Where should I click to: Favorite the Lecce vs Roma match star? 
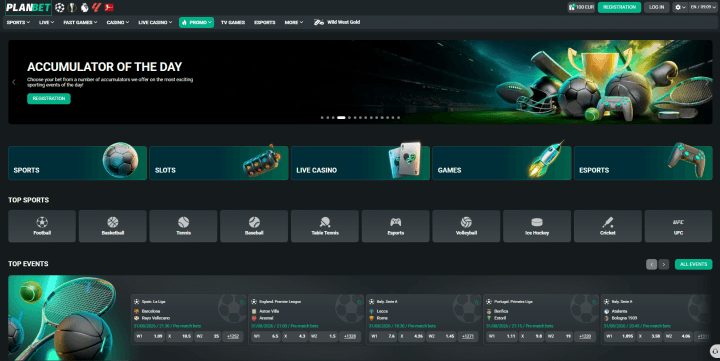pos(477,302)
